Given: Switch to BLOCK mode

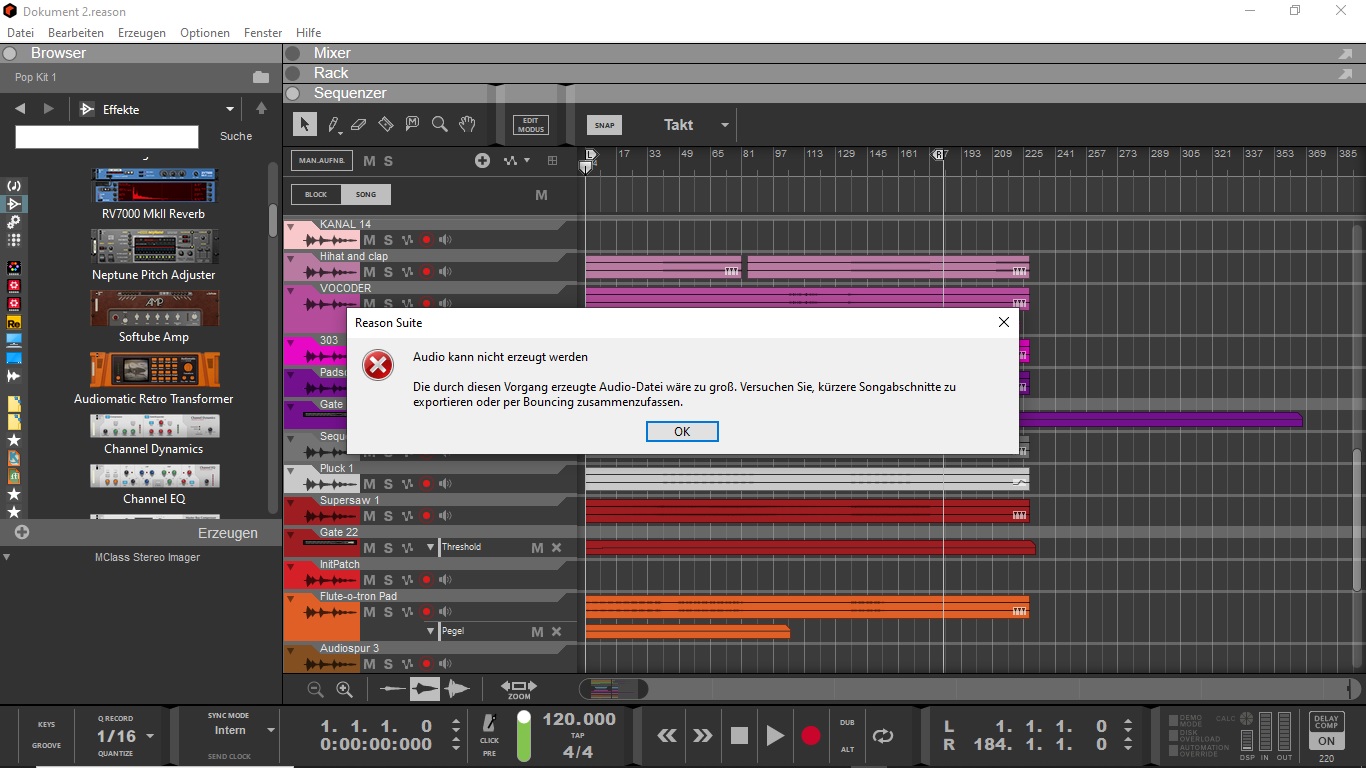Looking at the screenshot, I should [x=316, y=195].
